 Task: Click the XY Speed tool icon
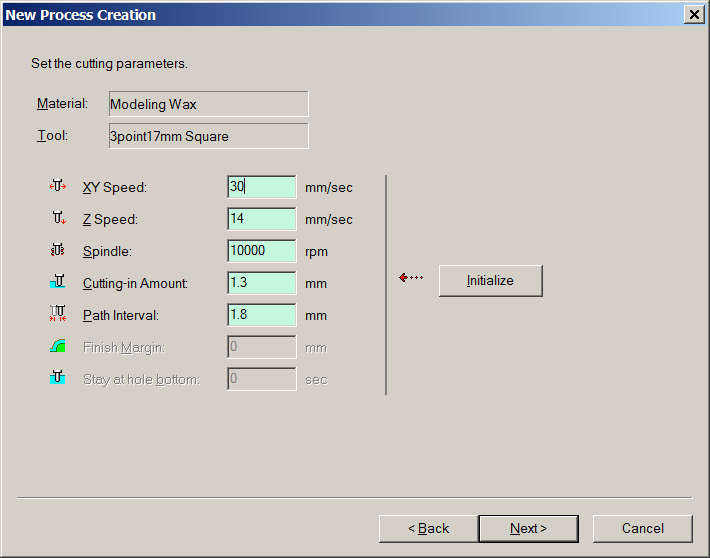(58, 186)
